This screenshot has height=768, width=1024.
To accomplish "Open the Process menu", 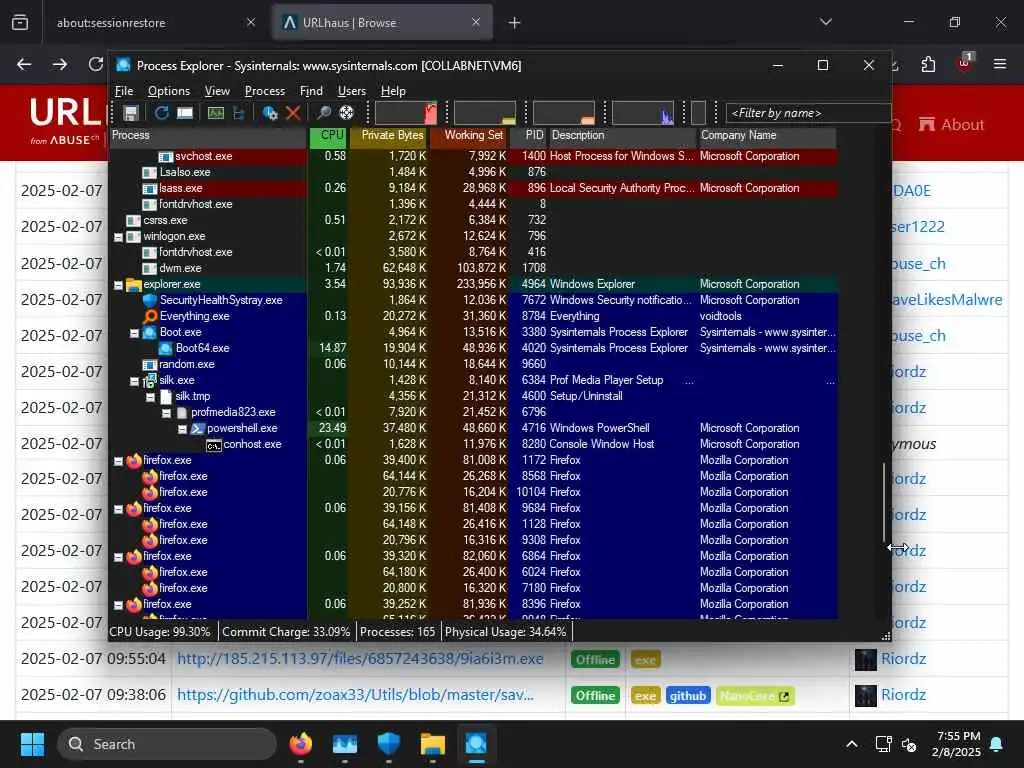I will coord(264,91).
